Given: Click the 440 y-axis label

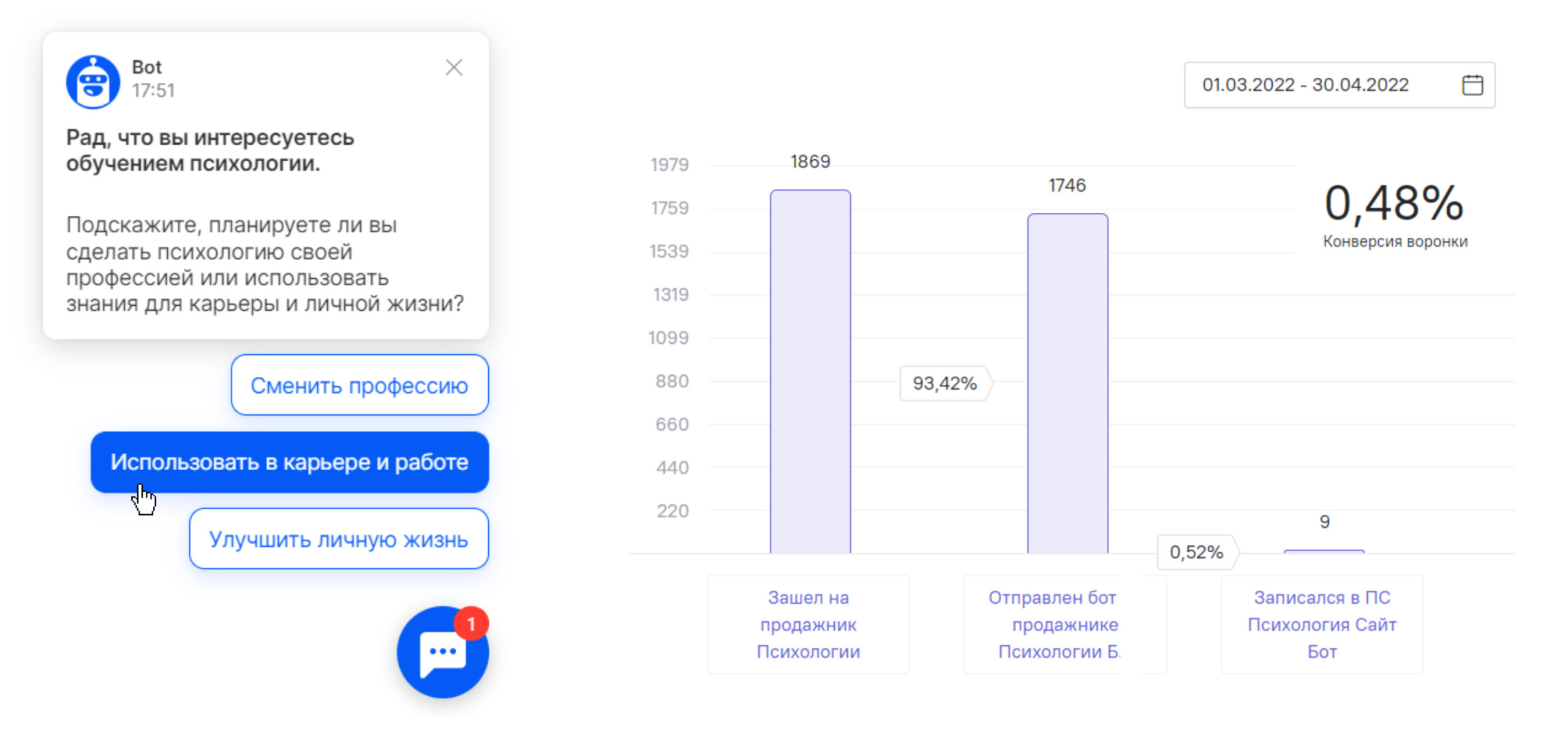Looking at the screenshot, I should point(672,468).
